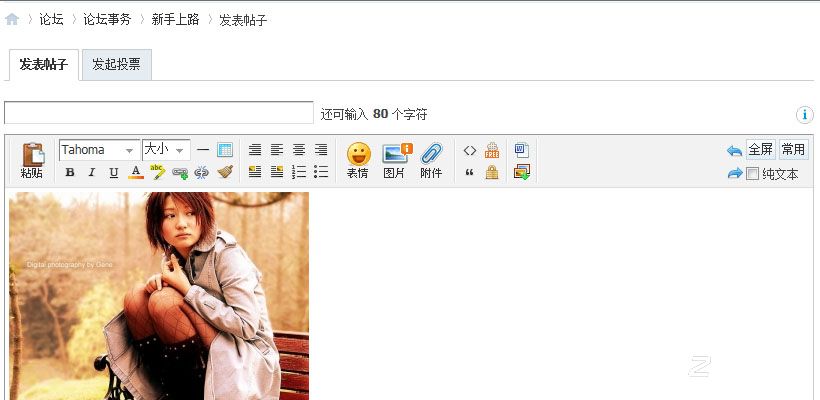Switch to the 发起投票 poll tab
Screen dimensions: 820x400
pyautogui.click(x=117, y=65)
